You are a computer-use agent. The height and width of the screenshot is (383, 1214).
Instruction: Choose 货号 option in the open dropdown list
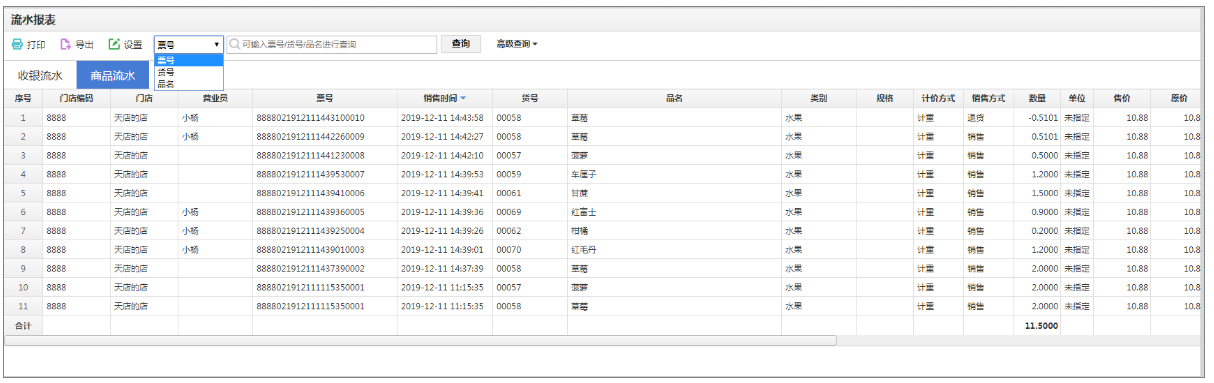189,72
